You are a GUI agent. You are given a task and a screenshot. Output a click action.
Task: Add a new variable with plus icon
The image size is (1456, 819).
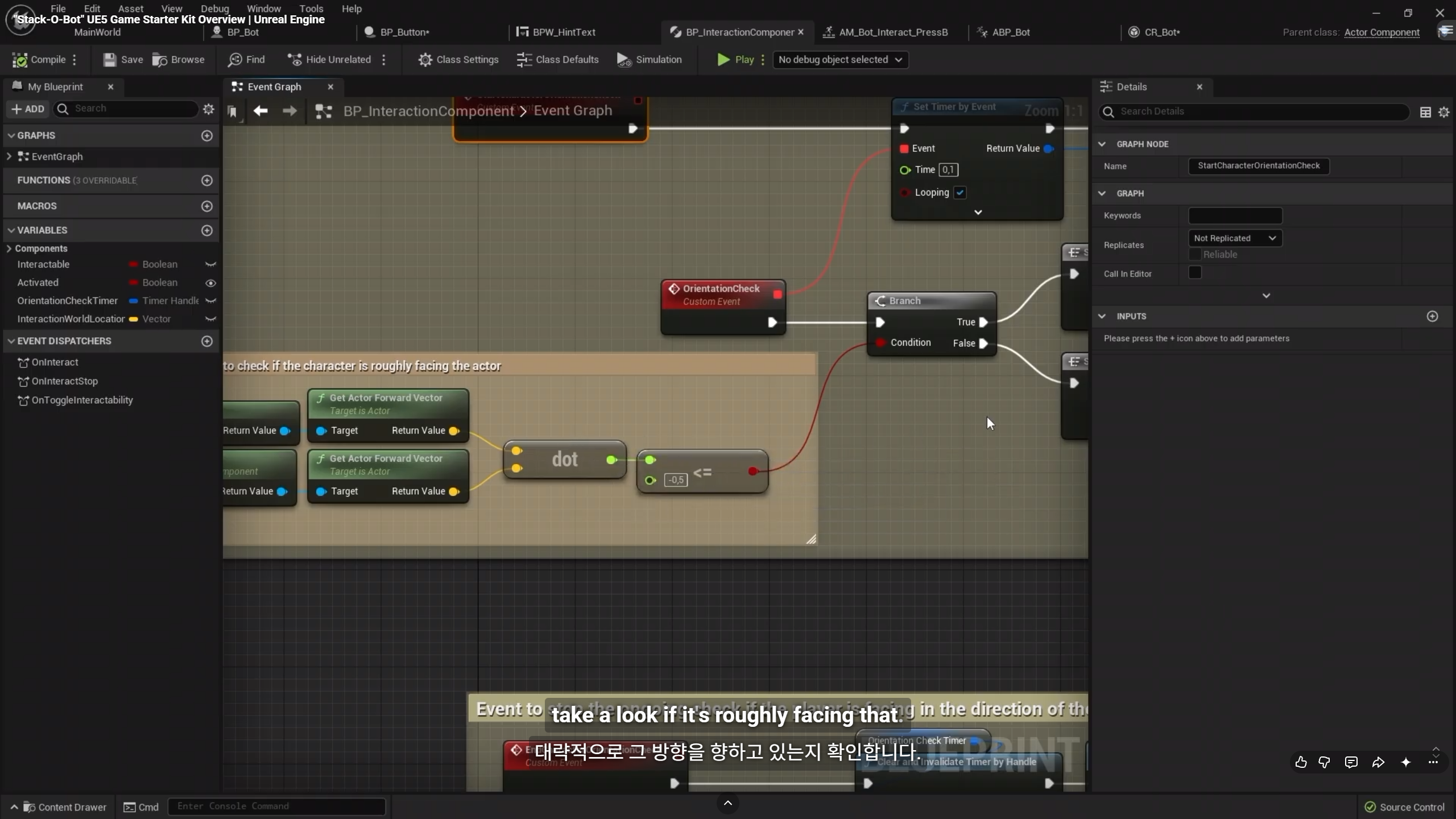pos(207,230)
